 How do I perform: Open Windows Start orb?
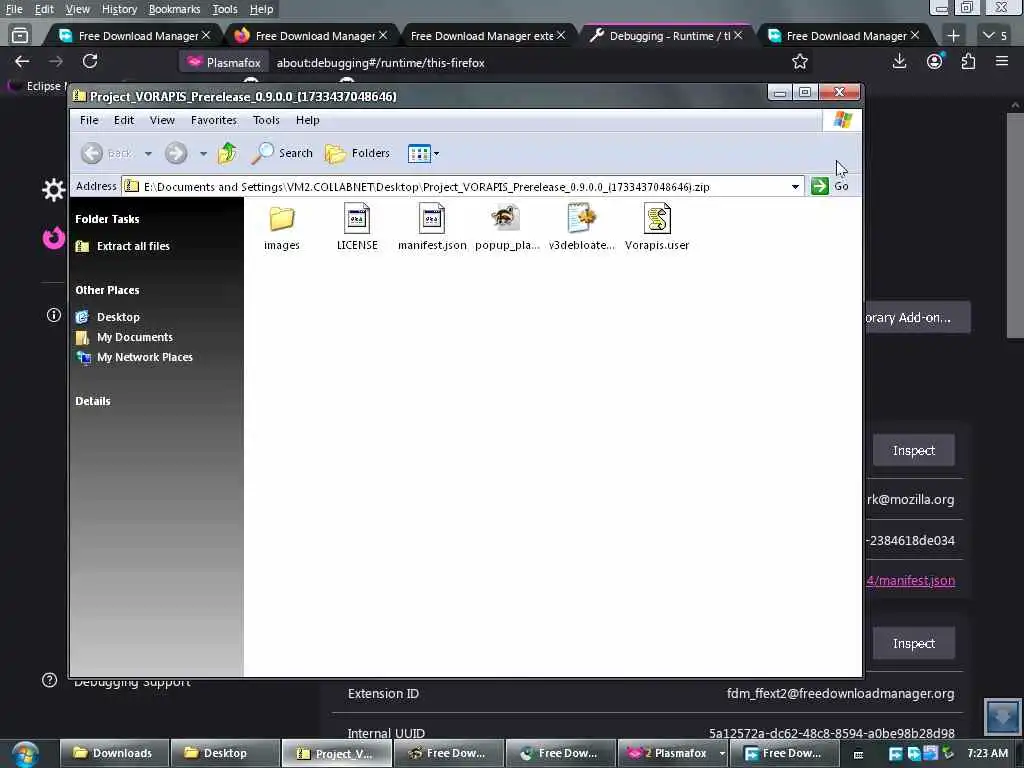(25, 754)
